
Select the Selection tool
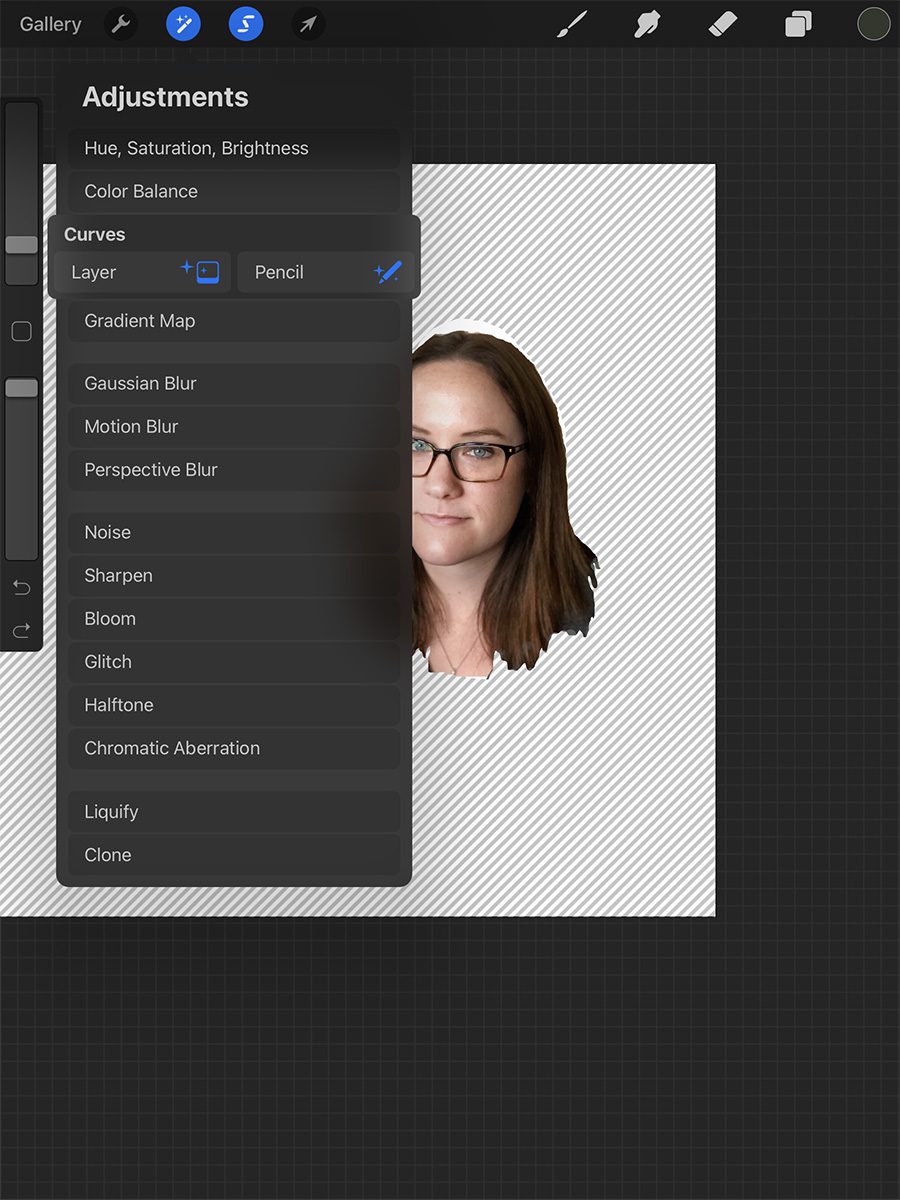(x=245, y=24)
